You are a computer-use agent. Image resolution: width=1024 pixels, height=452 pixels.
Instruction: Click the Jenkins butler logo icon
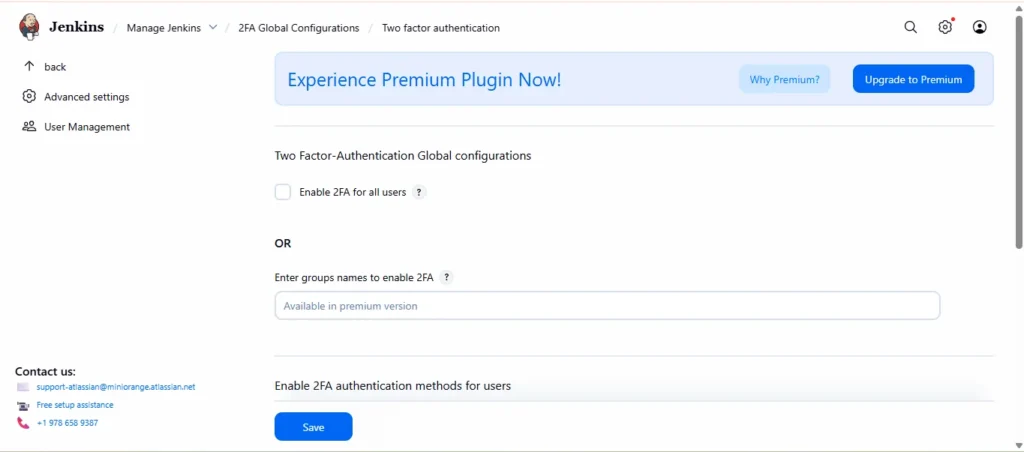click(29, 27)
